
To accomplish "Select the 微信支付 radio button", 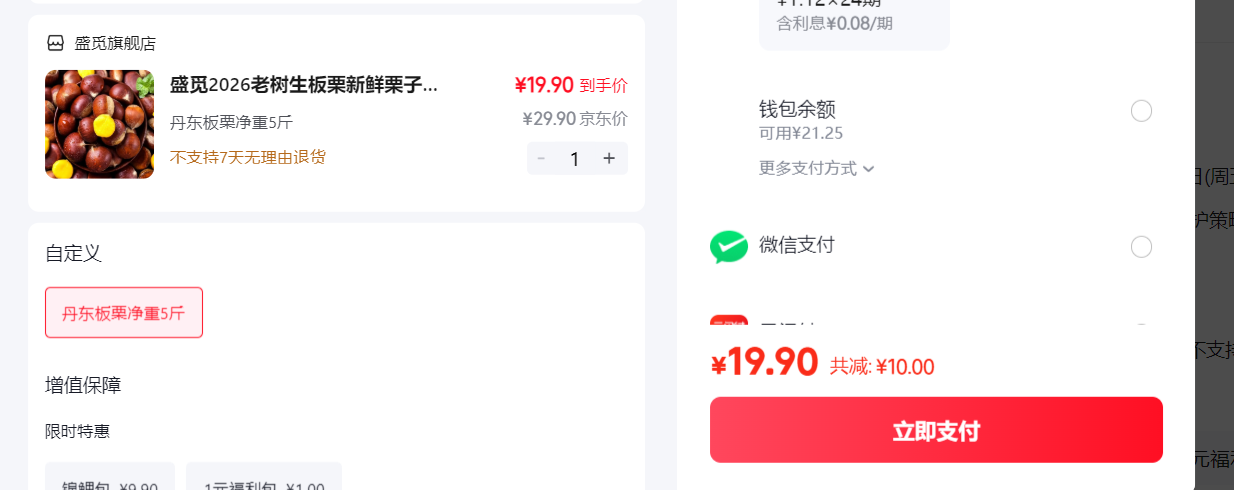I will coord(1141,246).
